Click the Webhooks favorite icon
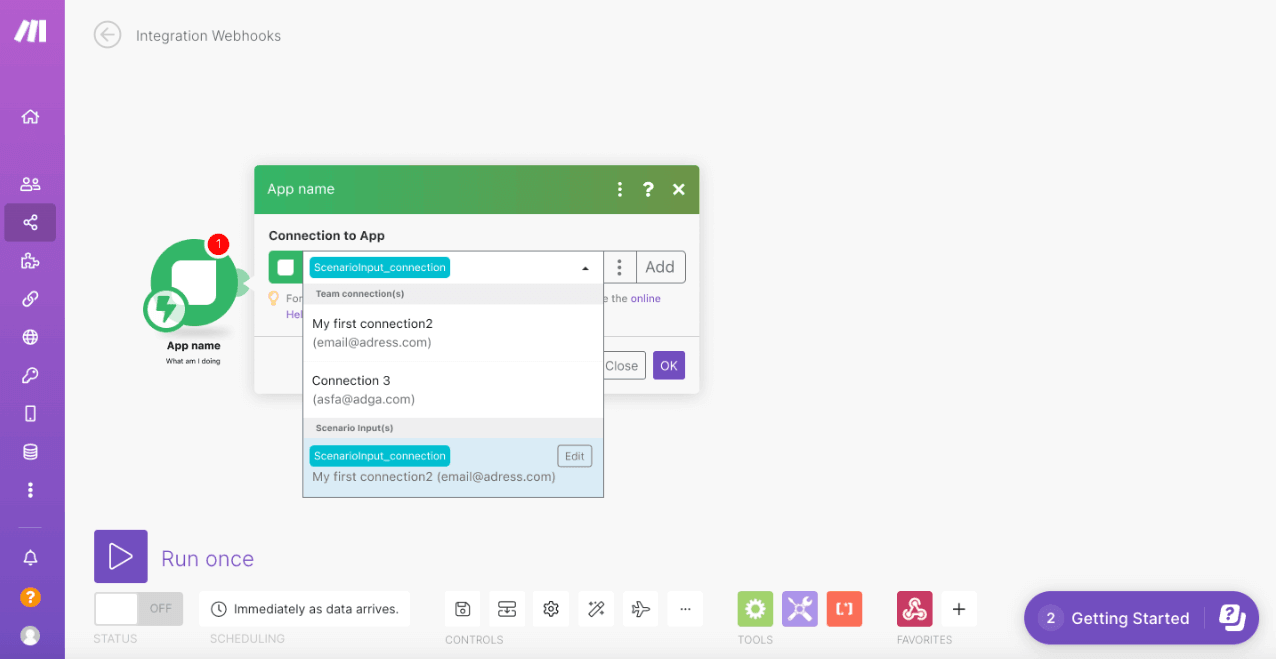This screenshot has height=659, width=1276. pos(914,608)
